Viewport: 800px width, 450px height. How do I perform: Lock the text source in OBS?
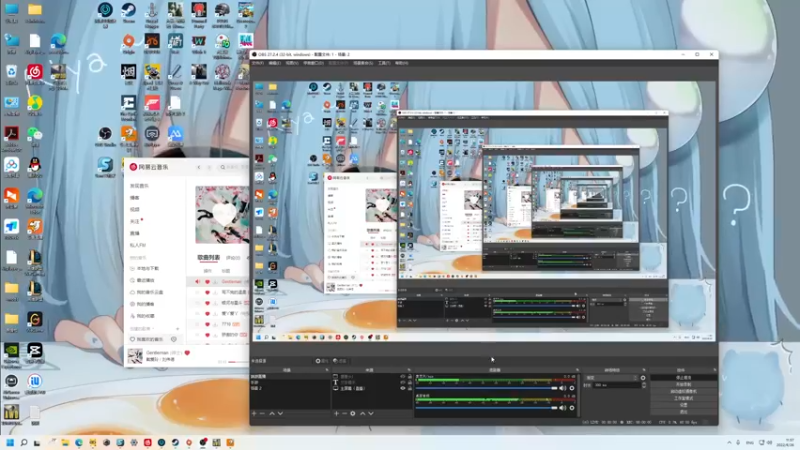tap(409, 382)
